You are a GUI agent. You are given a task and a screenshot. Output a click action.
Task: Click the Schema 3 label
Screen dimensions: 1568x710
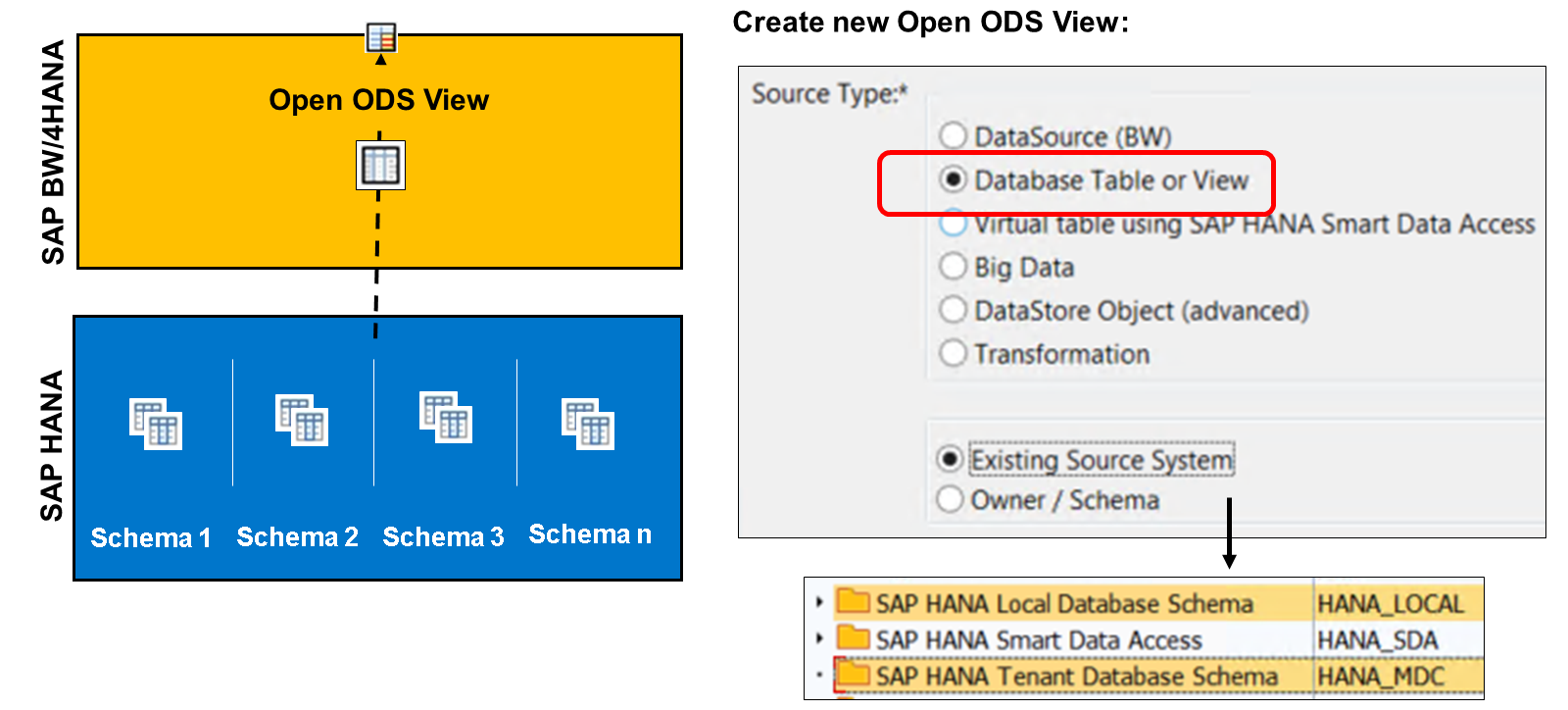point(443,536)
